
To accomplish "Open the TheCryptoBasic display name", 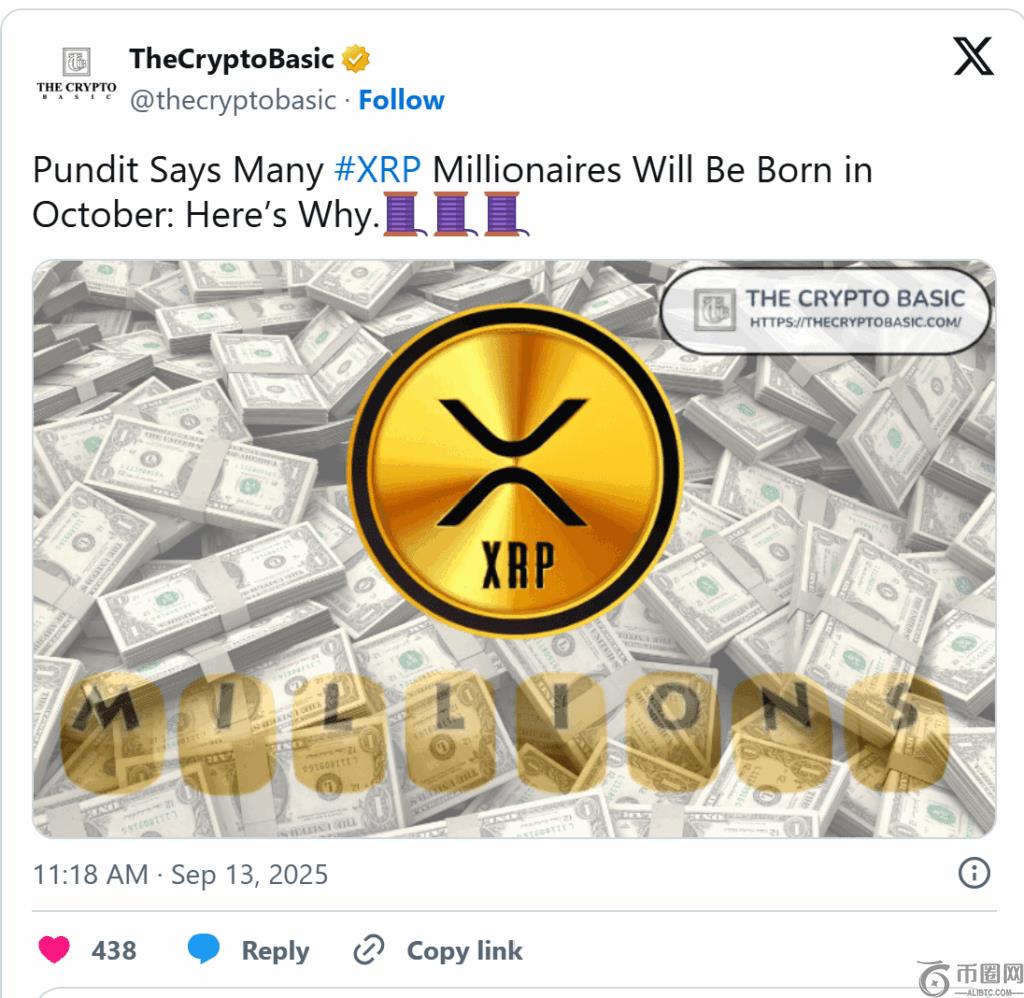I will click(232, 59).
